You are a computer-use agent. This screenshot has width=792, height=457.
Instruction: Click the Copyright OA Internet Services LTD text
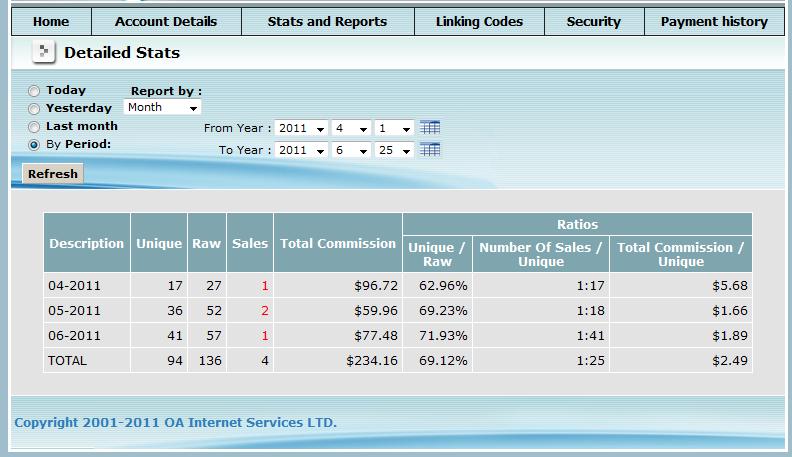(x=175, y=422)
